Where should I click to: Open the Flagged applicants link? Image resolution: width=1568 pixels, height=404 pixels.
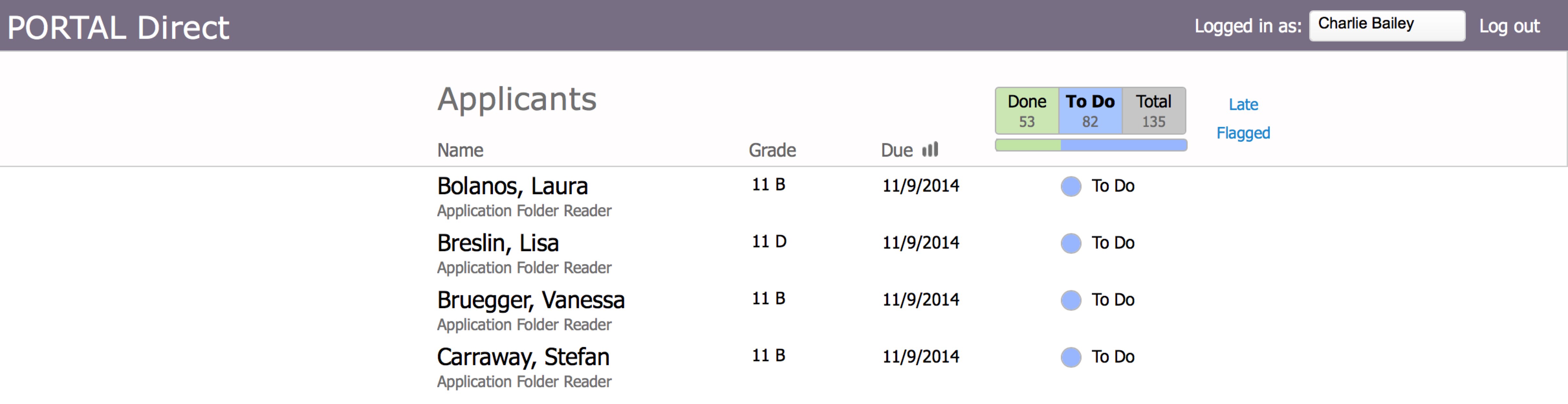tap(1243, 133)
